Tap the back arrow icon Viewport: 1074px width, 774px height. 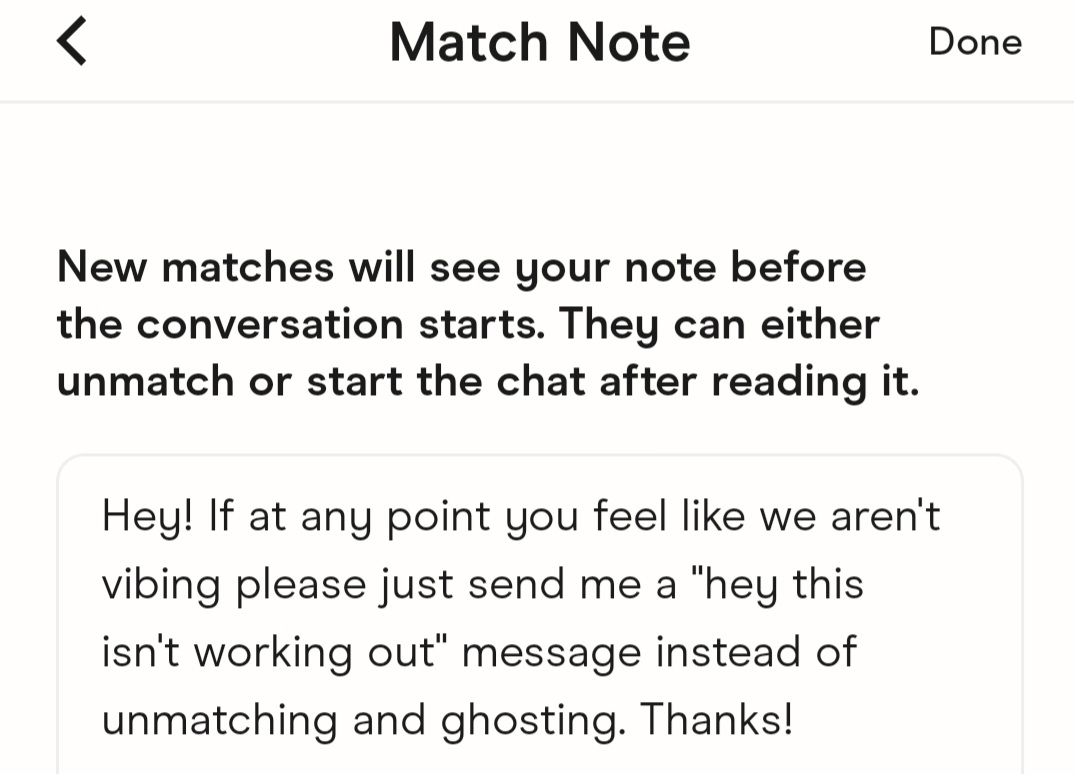[x=72, y=43]
